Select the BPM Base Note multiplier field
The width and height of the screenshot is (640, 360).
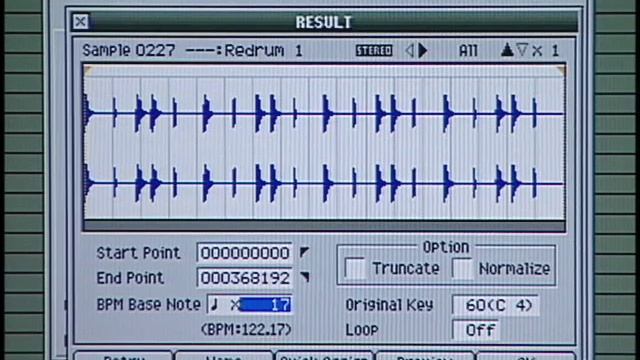click(266, 304)
